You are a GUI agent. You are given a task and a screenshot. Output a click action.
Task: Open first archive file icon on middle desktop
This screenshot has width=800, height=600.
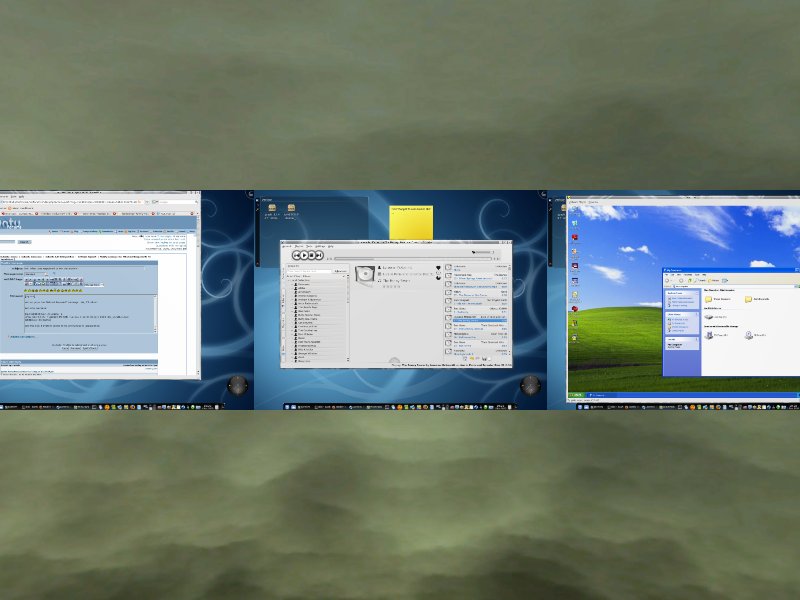coord(272,208)
